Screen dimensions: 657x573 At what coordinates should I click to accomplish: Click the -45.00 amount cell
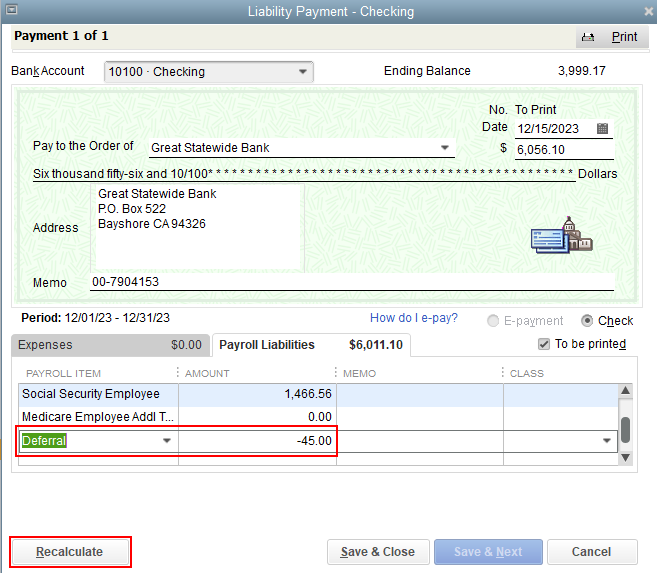257,441
